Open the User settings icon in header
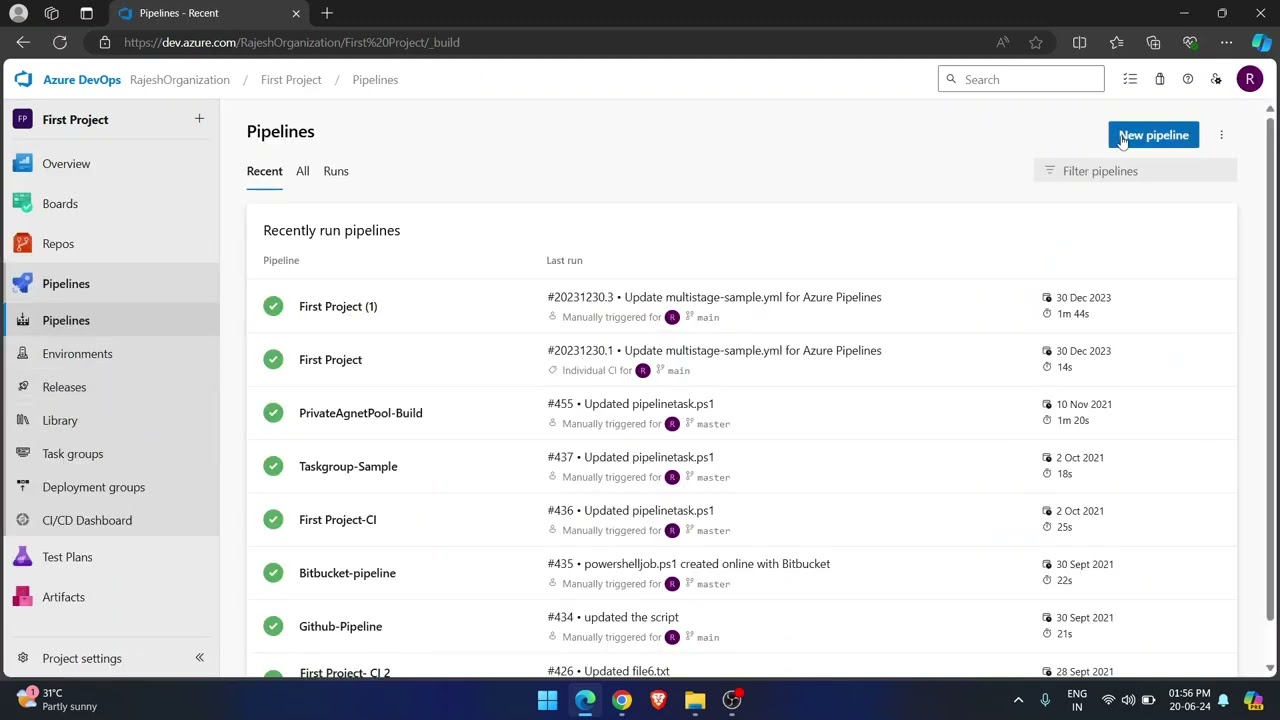This screenshot has width=1280, height=720. tap(1216, 79)
